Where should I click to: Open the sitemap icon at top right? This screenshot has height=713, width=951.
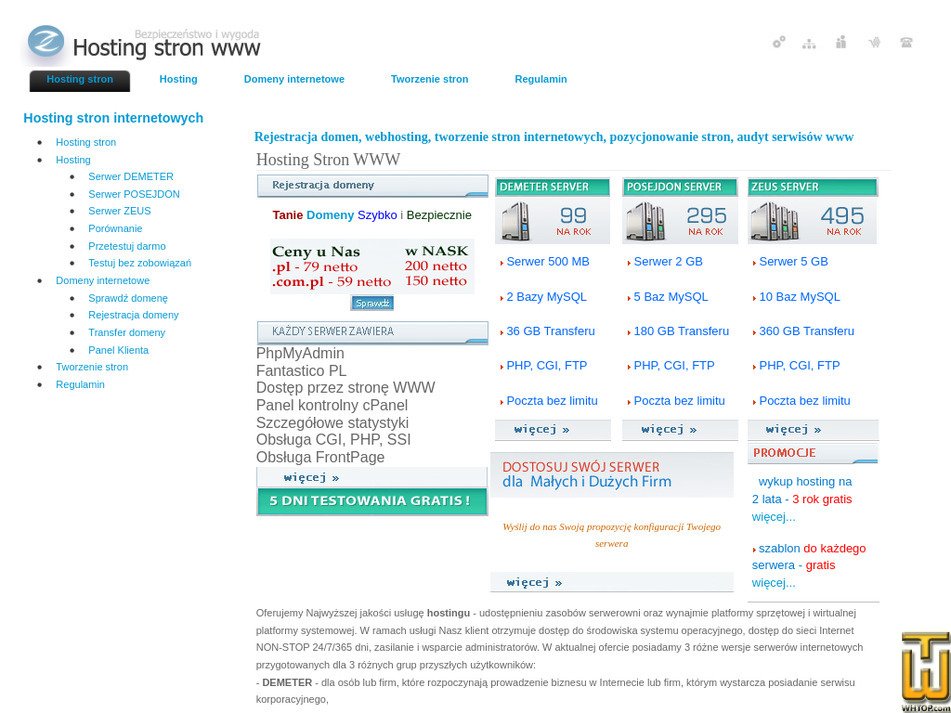pyautogui.click(x=808, y=42)
